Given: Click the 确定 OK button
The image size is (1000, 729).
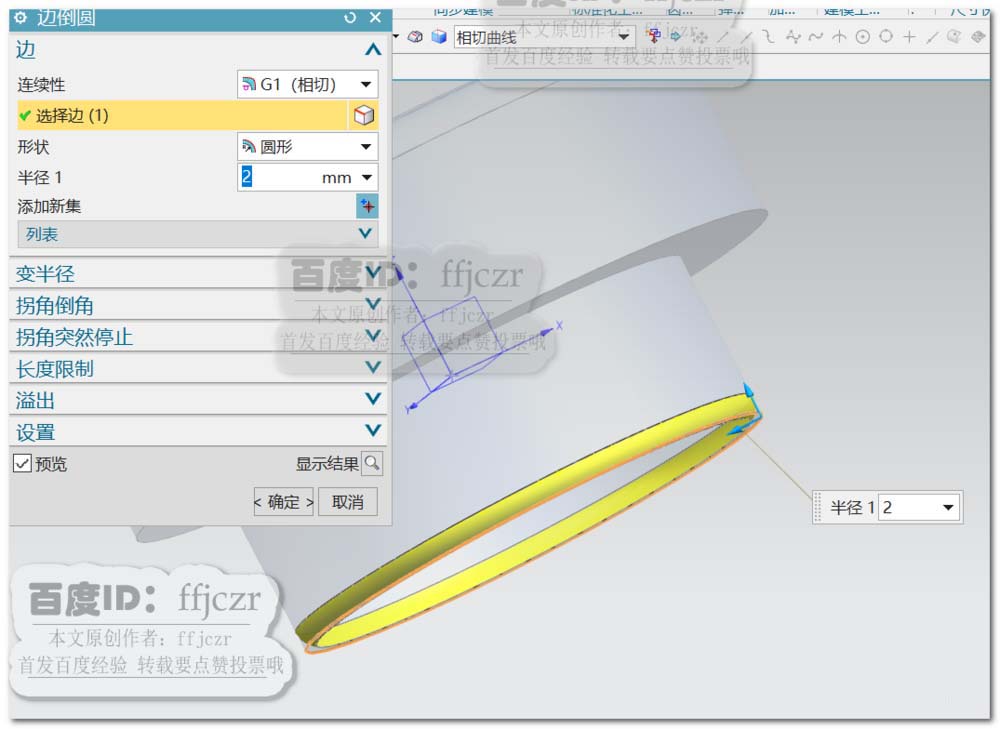Looking at the screenshot, I should (x=284, y=502).
